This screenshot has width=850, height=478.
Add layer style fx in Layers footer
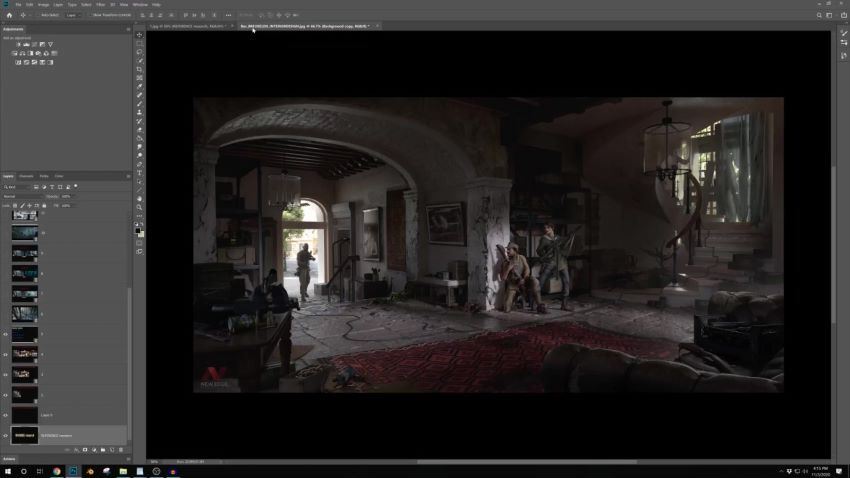76,450
